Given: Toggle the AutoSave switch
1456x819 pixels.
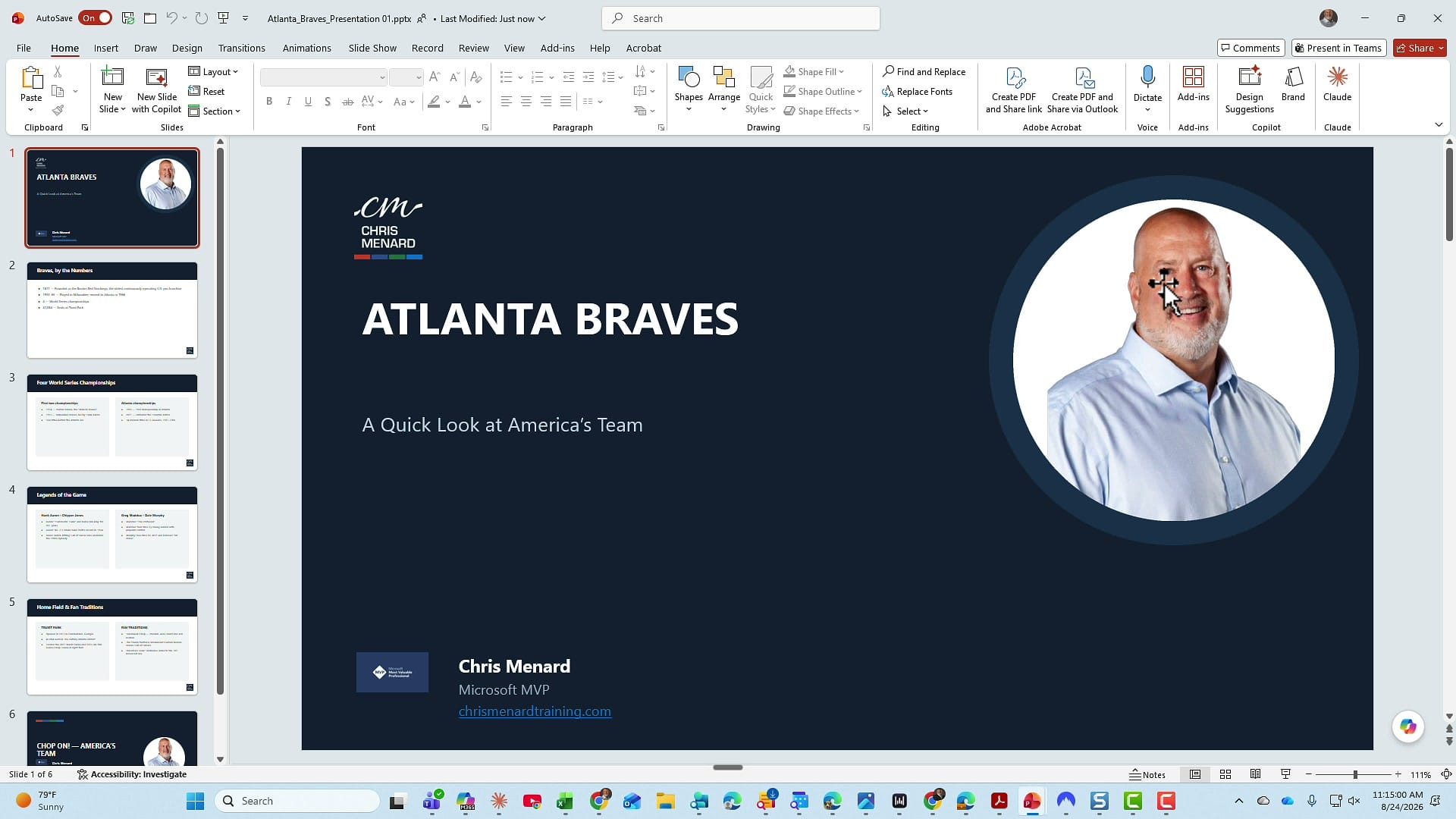Looking at the screenshot, I should (x=96, y=18).
